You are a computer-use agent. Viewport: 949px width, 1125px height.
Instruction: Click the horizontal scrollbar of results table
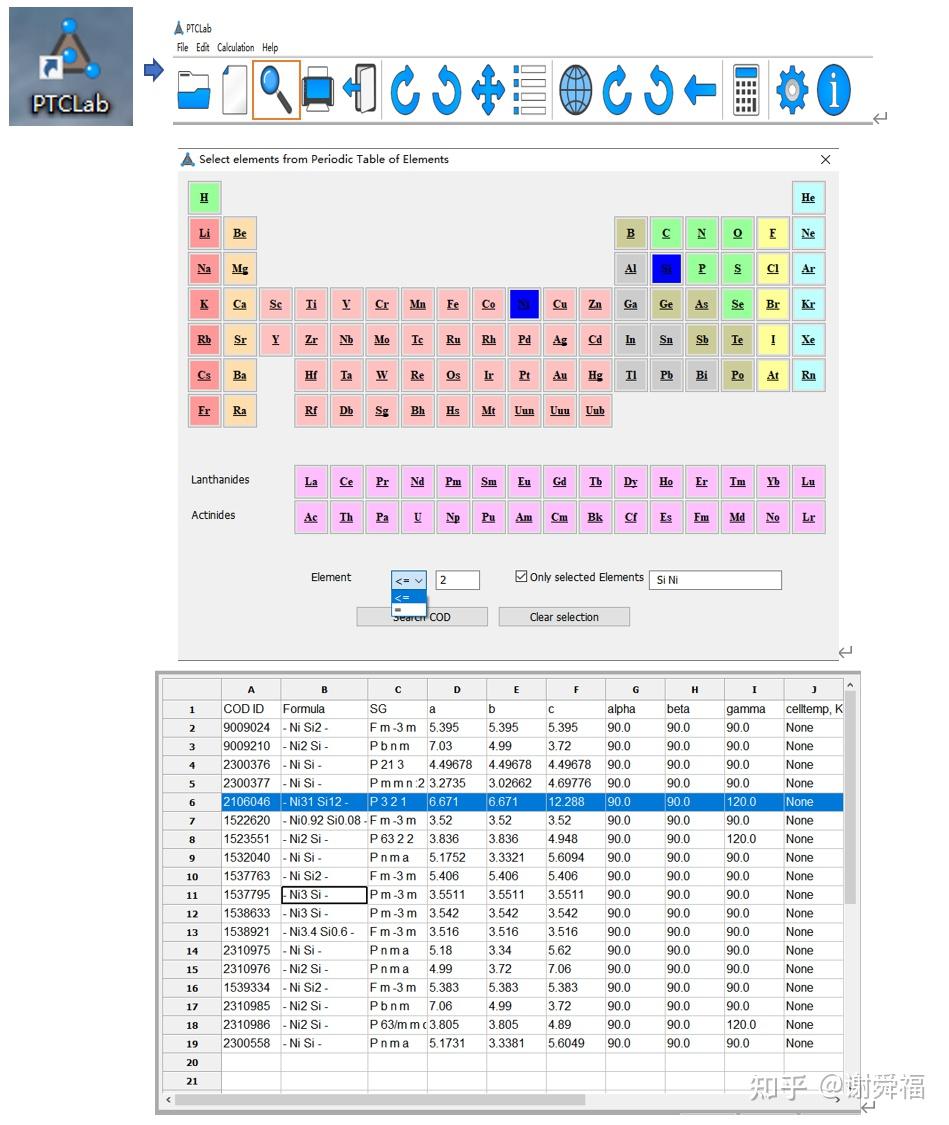[380, 1099]
